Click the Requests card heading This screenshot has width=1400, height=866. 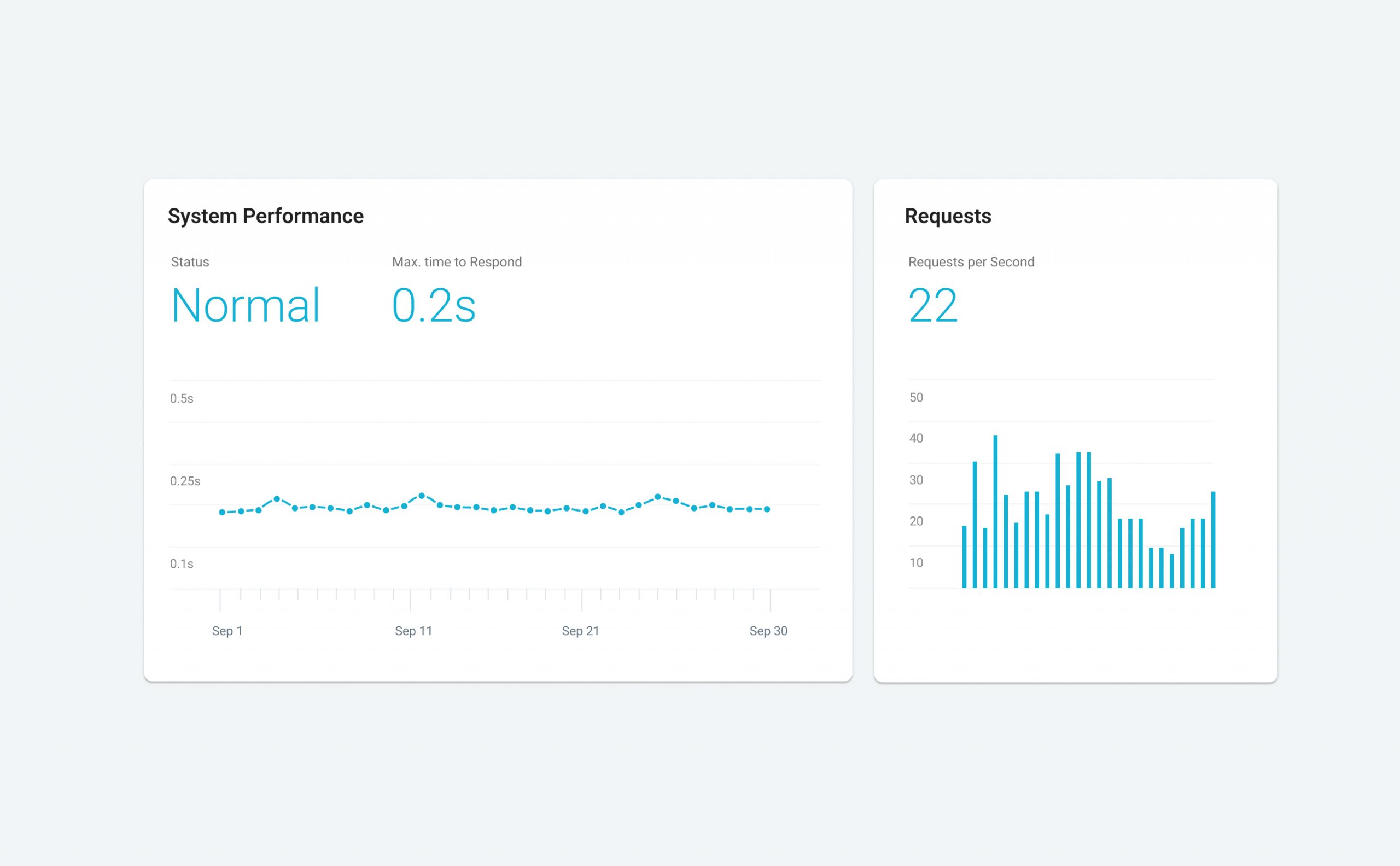click(948, 216)
